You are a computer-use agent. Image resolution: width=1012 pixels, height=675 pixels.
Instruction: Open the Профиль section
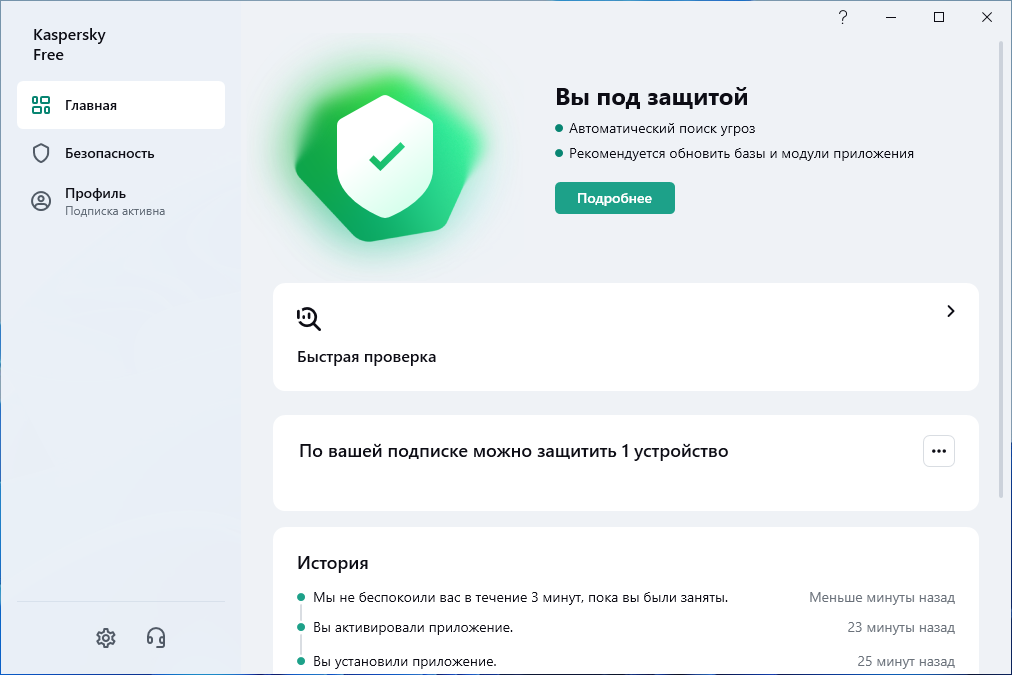point(121,201)
